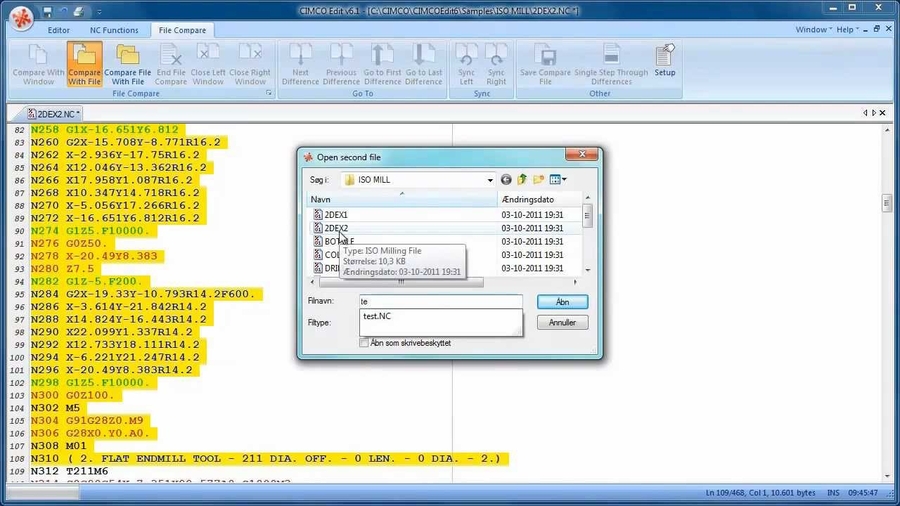The image size is (900, 506).
Task: Click Up One Level folder icon
Action: (522, 180)
